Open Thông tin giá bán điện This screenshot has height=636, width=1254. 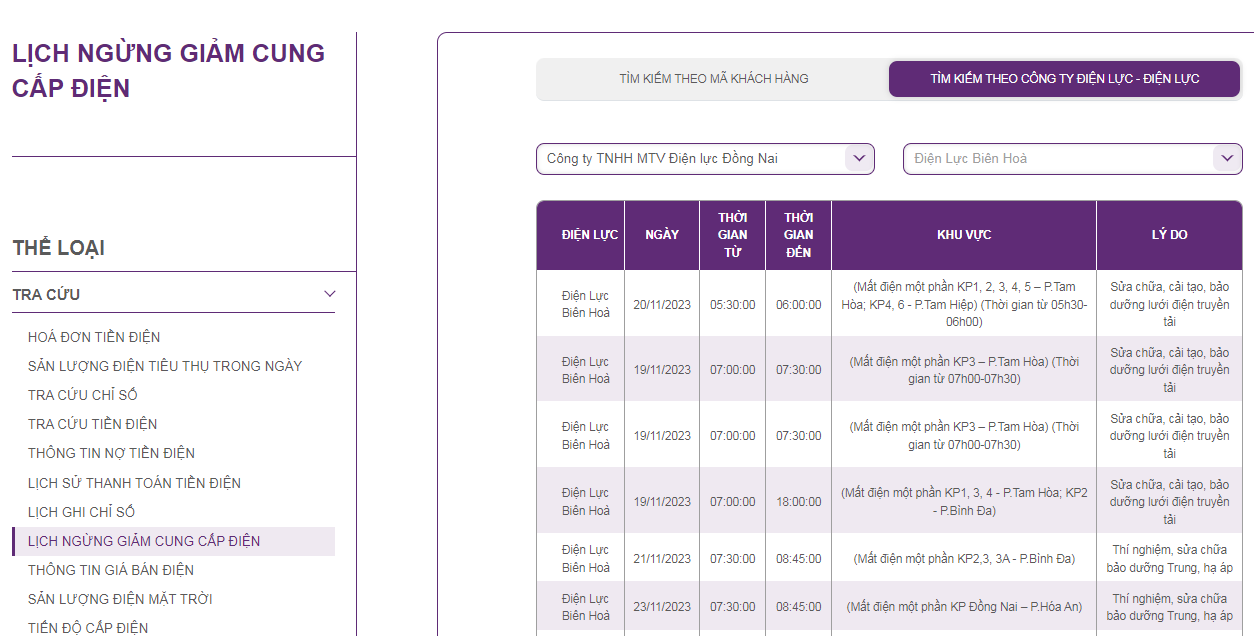click(x=111, y=570)
